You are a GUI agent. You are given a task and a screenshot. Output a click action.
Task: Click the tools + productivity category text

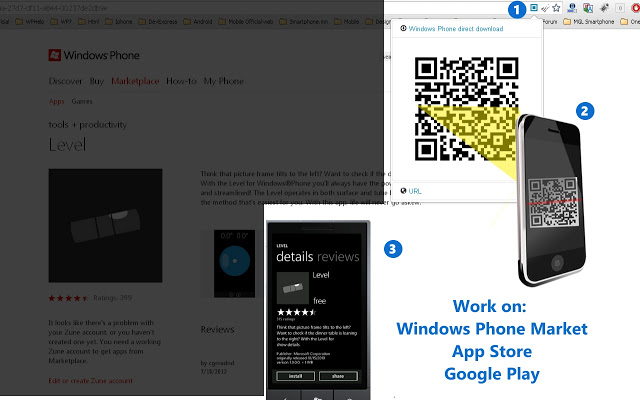coord(87,124)
